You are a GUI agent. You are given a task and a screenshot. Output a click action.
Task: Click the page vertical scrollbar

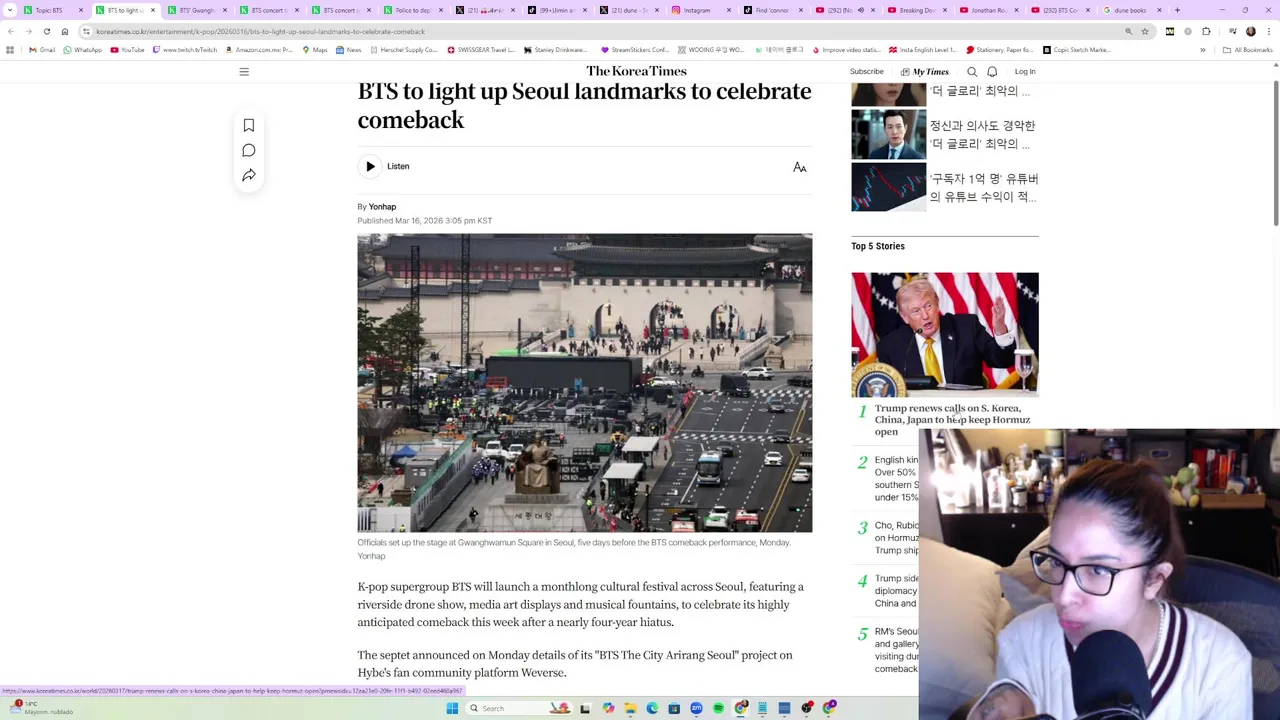point(1276,155)
